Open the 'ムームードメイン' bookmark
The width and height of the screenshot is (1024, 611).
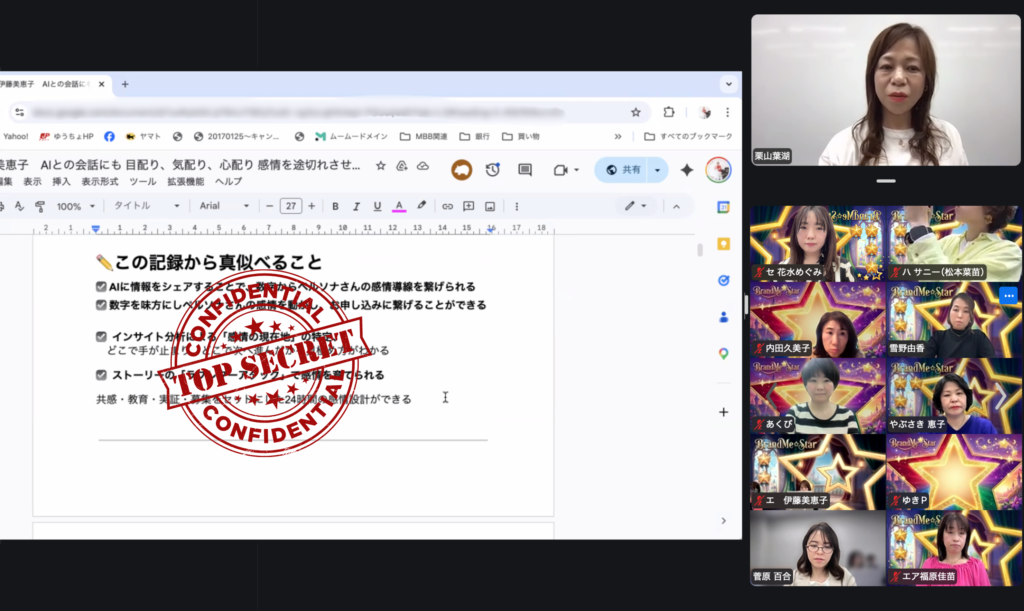point(352,136)
